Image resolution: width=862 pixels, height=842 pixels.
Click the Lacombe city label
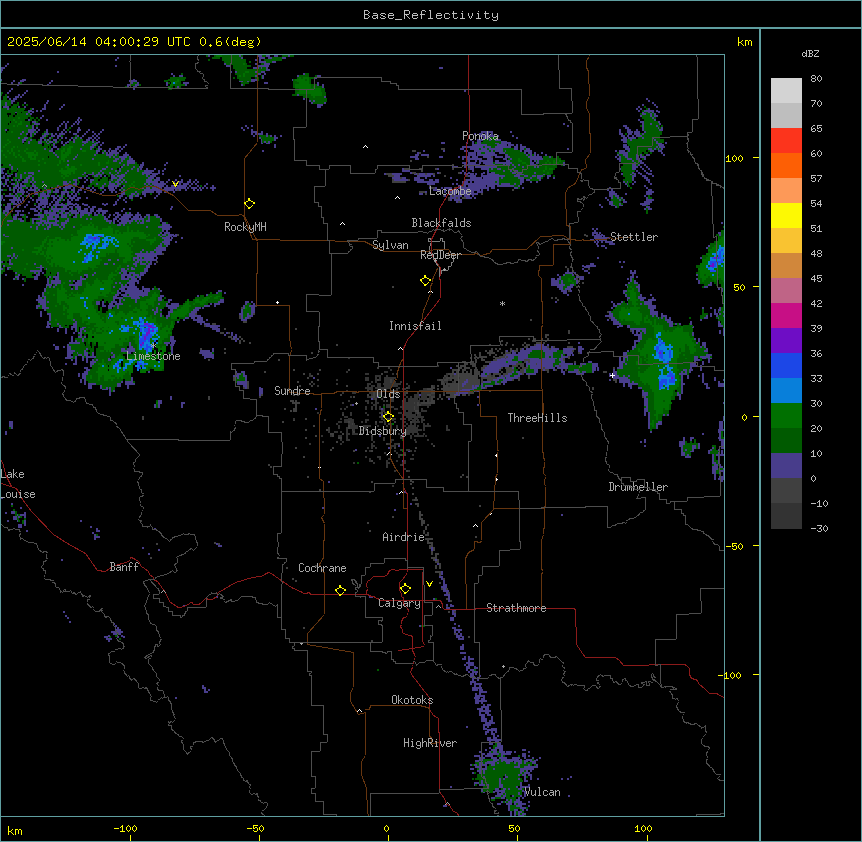coord(450,191)
